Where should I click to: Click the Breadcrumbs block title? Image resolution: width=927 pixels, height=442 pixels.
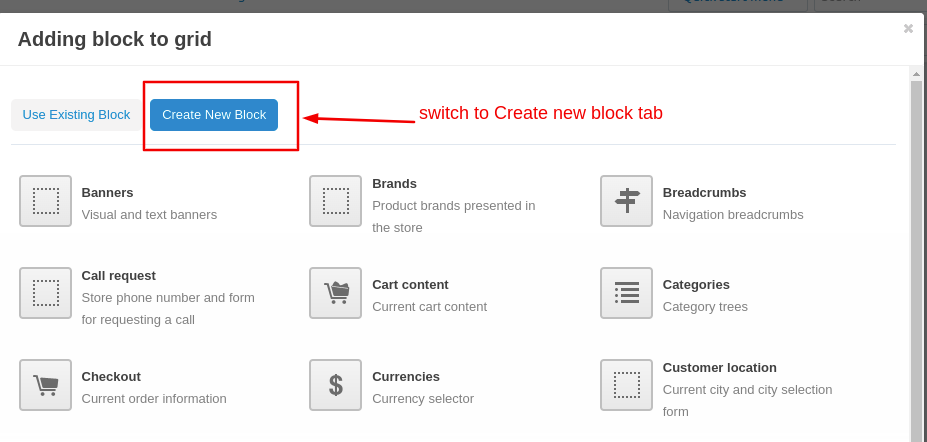[704, 192]
